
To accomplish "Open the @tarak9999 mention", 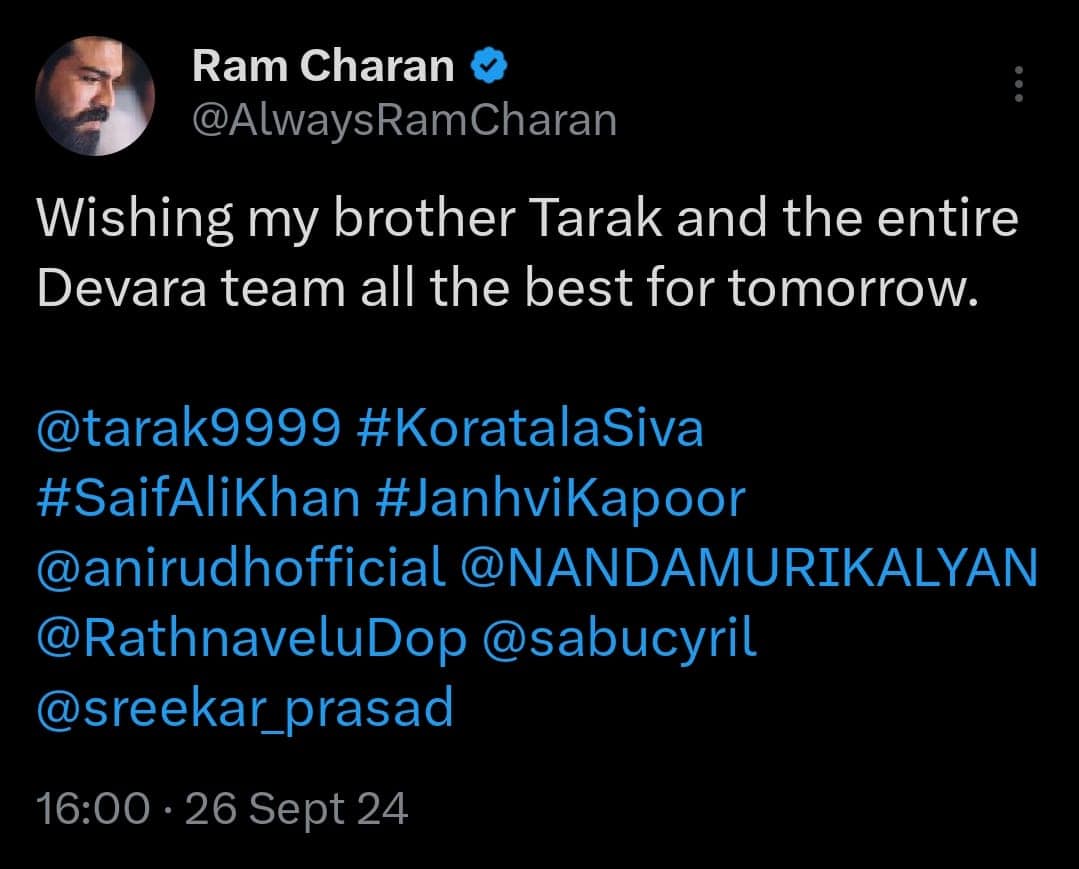I will pyautogui.click(x=186, y=430).
